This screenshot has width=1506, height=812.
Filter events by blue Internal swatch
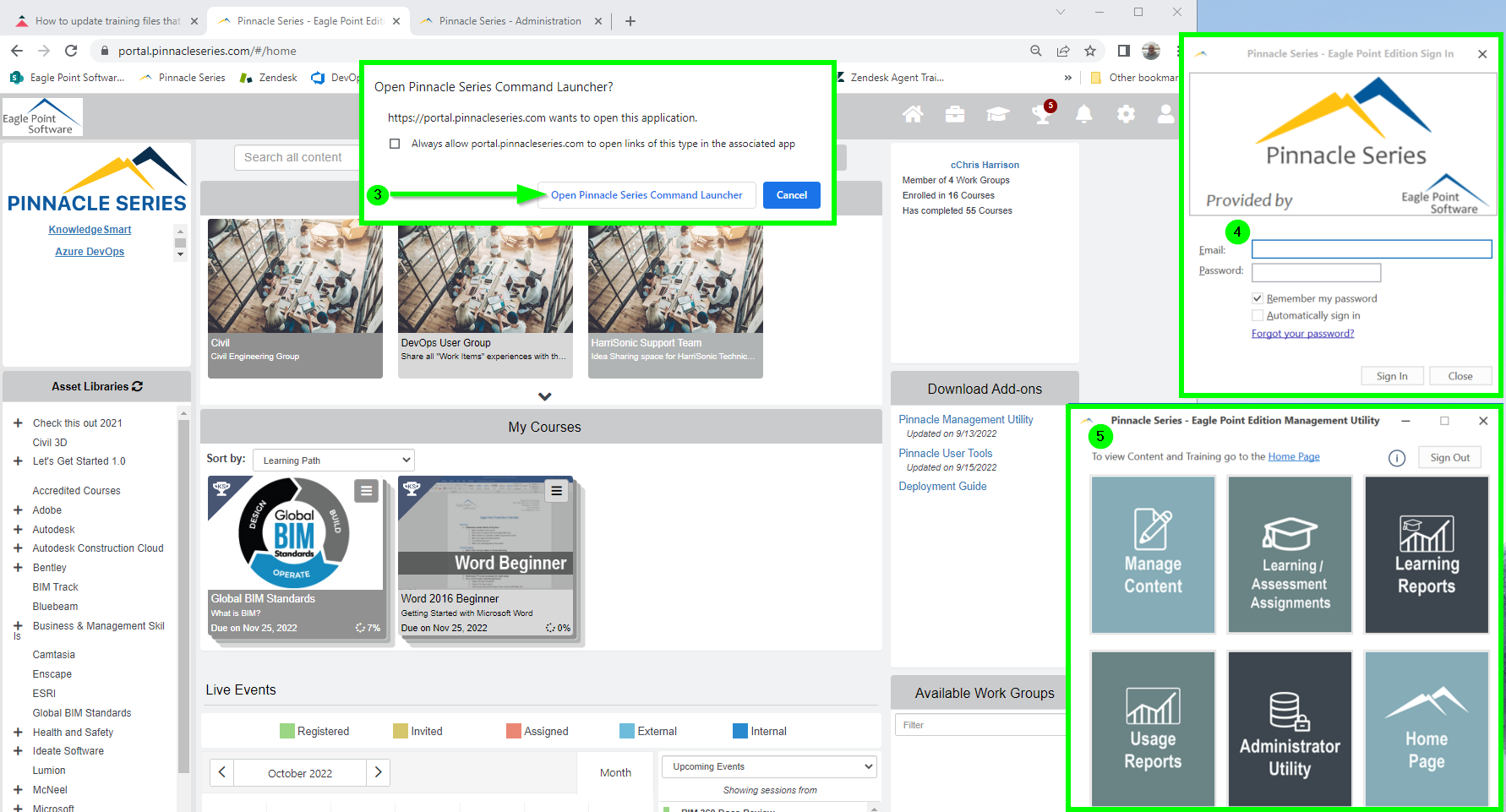click(740, 731)
